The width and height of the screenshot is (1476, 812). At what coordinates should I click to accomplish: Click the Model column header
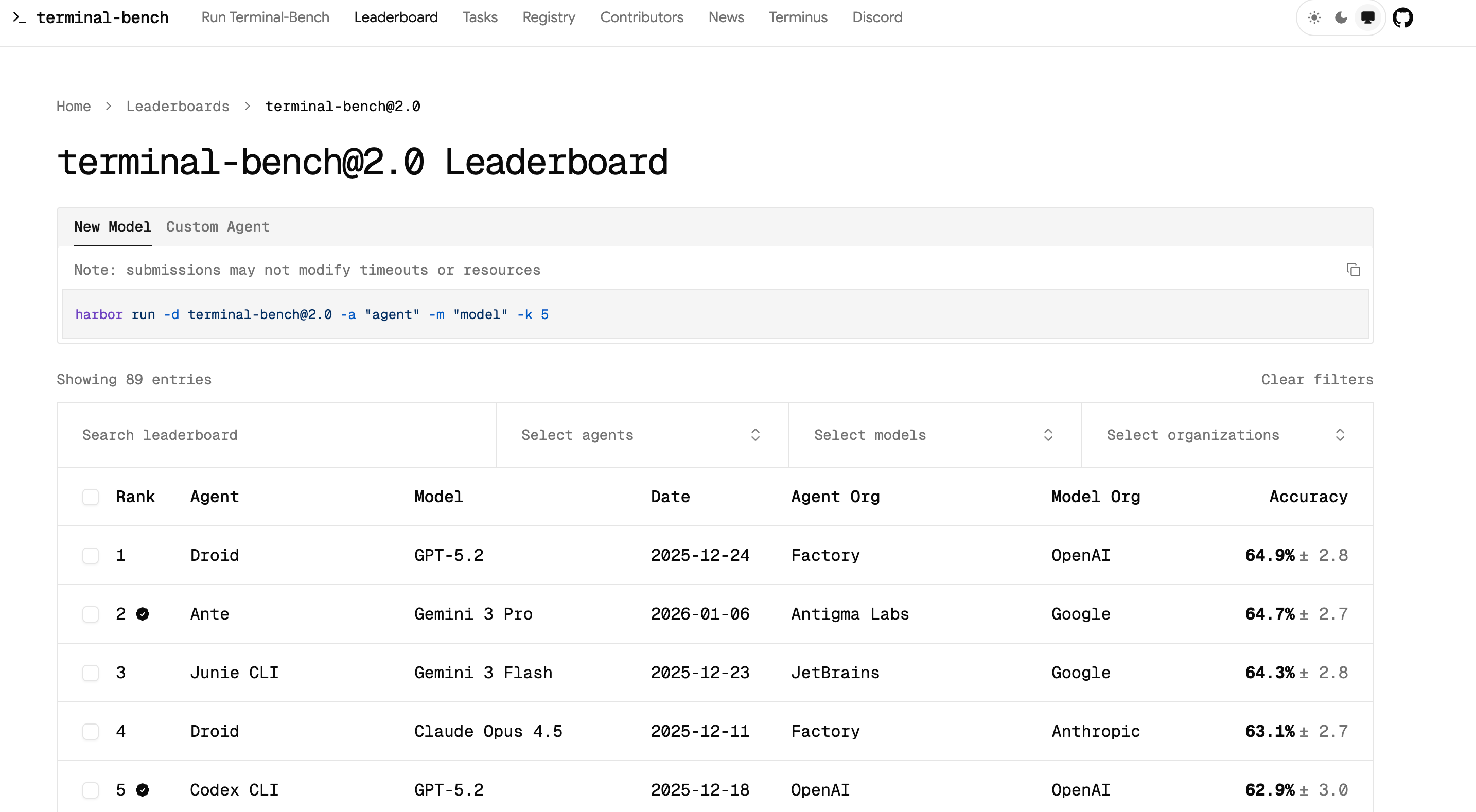[x=439, y=496]
